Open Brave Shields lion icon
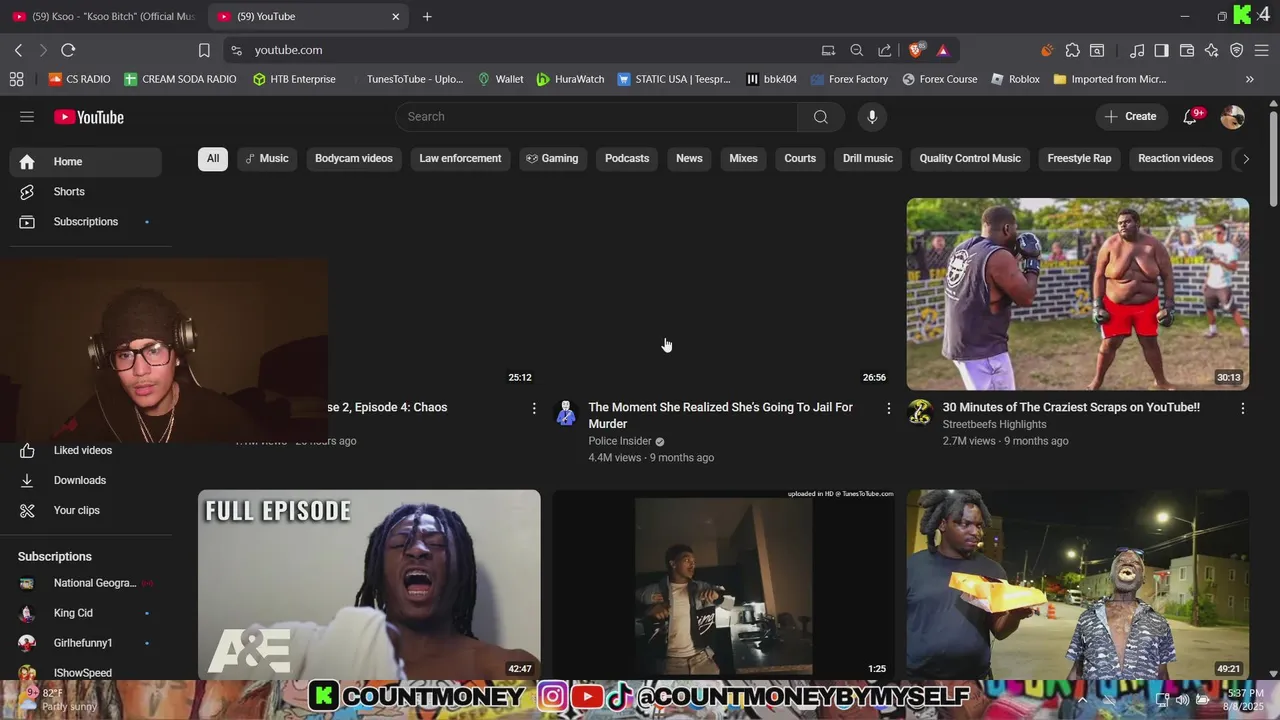The height and width of the screenshot is (720, 1280). (915, 50)
